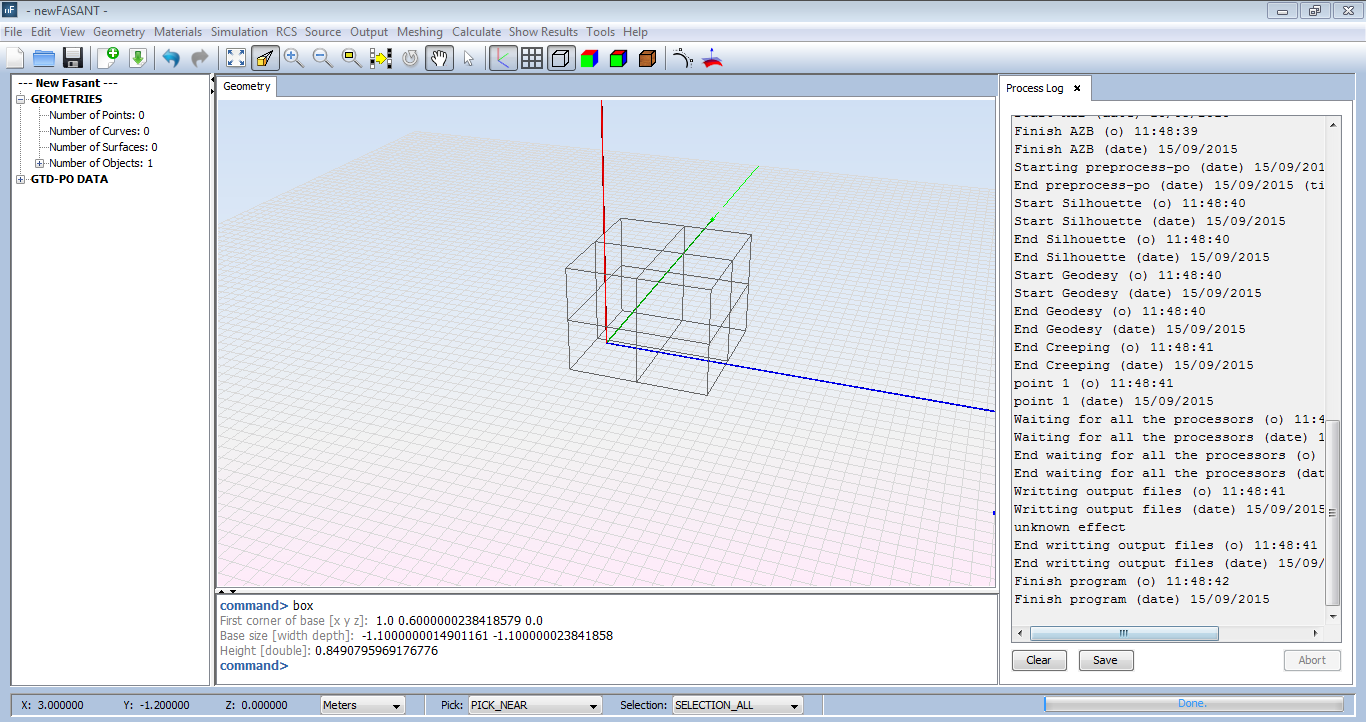Screen dimensions: 1366x722
Task: Open the PICK_NEAR pick mode dropdown
Action: 535,705
